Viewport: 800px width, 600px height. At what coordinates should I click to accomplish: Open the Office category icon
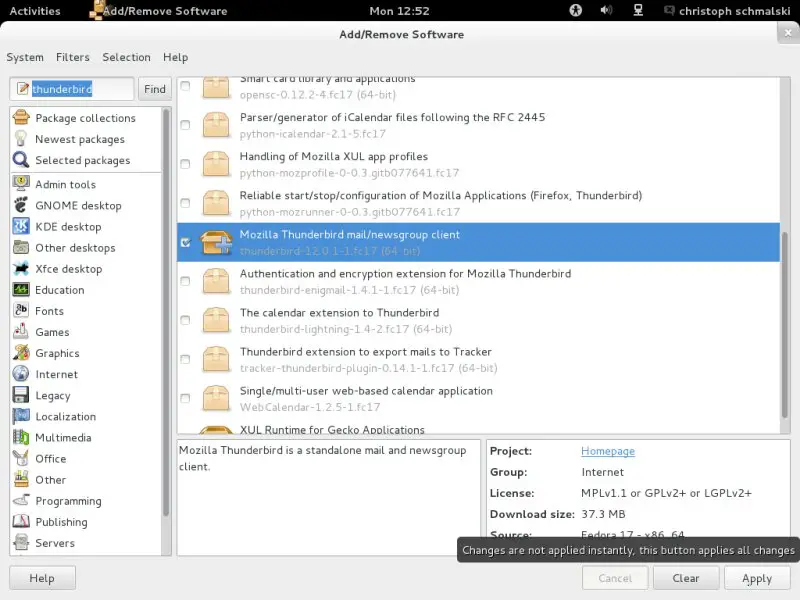(21, 458)
